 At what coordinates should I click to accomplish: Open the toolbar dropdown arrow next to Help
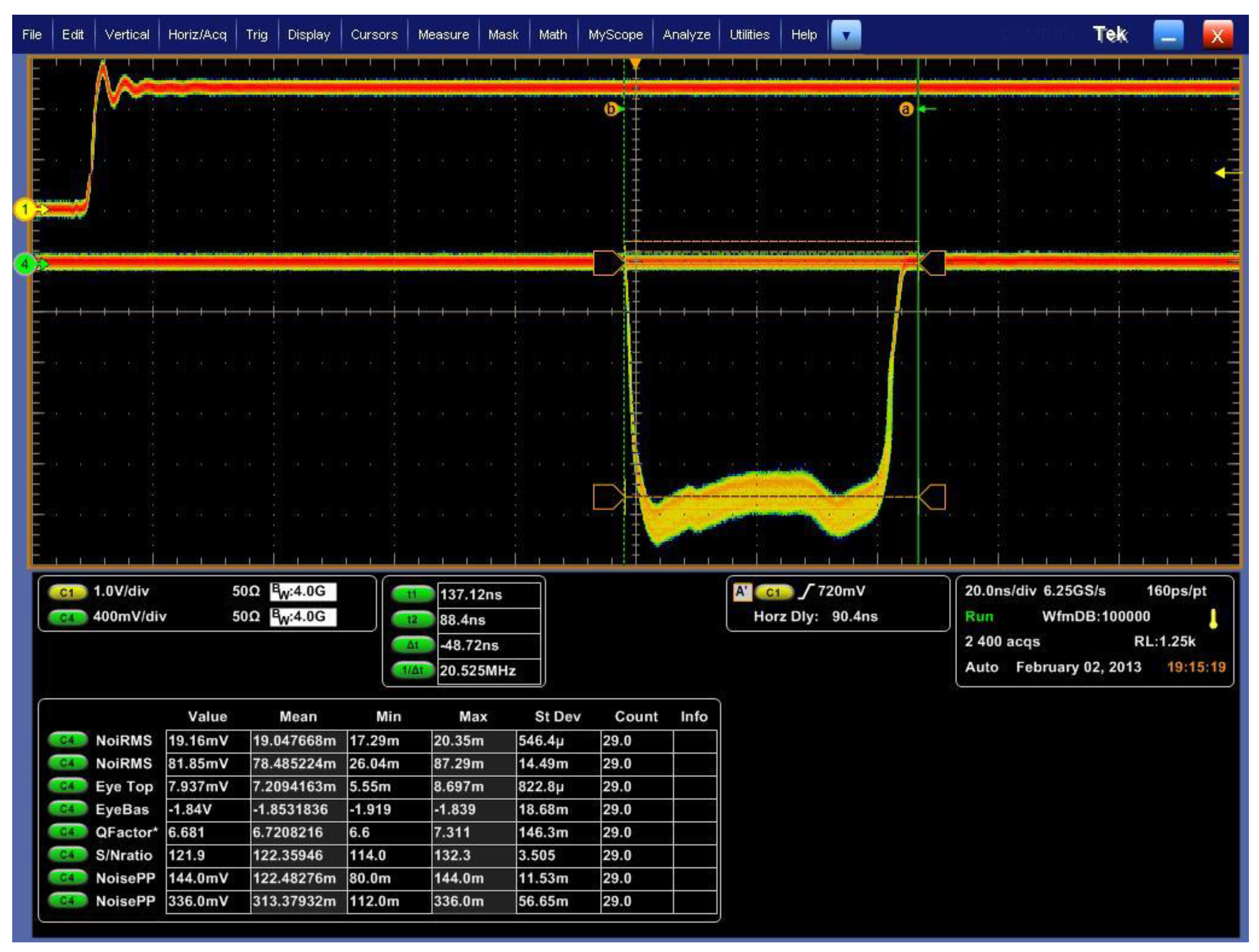point(846,35)
